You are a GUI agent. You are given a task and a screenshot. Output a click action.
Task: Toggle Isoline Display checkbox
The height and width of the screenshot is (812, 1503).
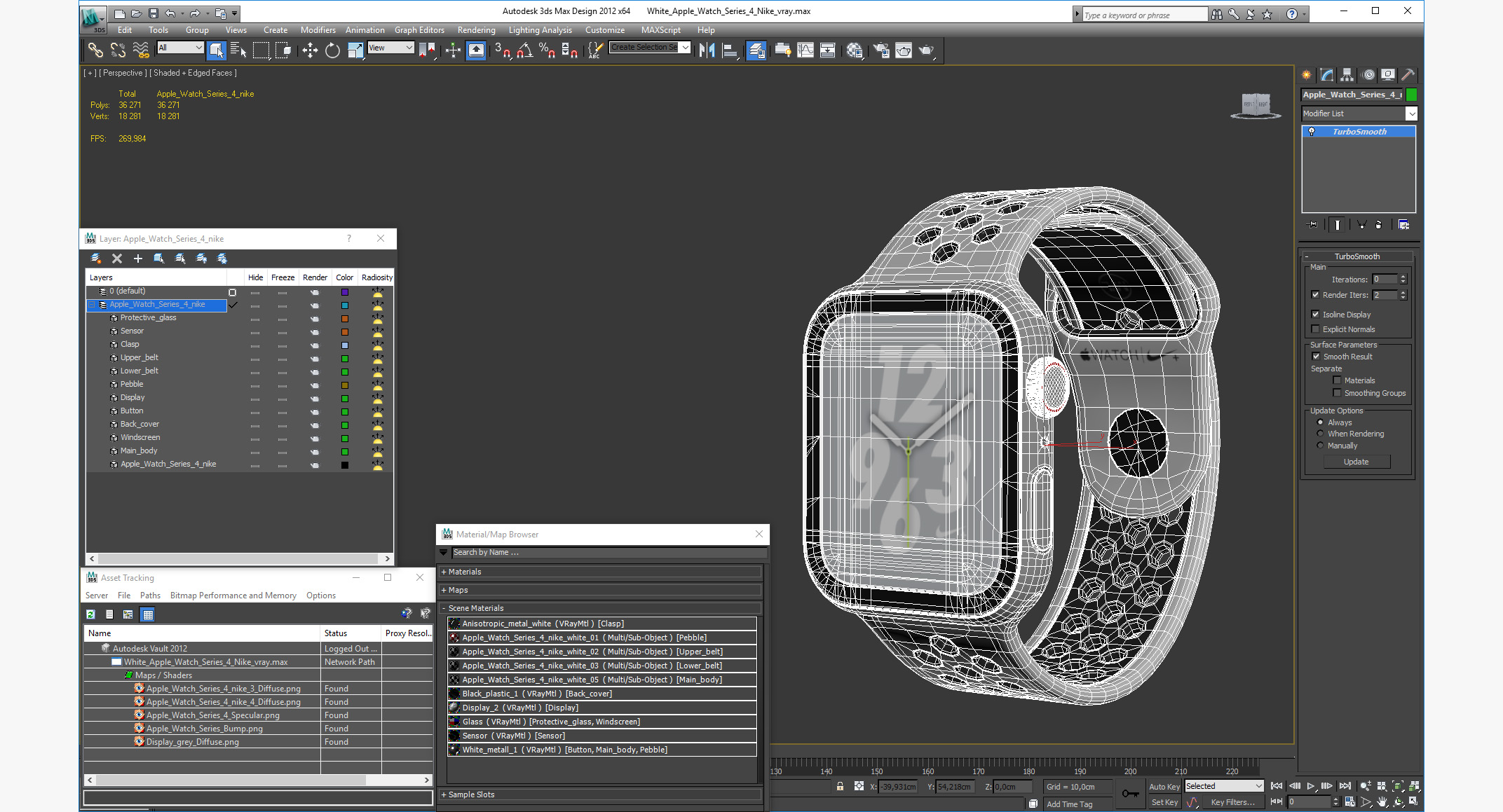tap(1315, 315)
